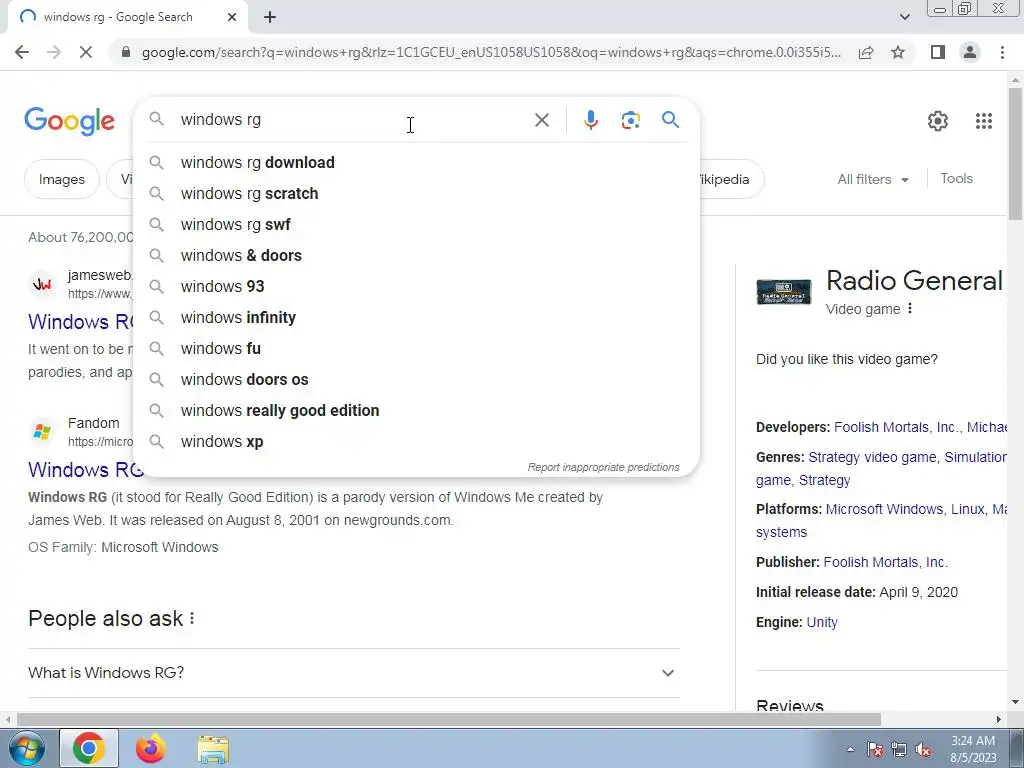
Task: Open the Windows Start menu
Action: pos(26,748)
